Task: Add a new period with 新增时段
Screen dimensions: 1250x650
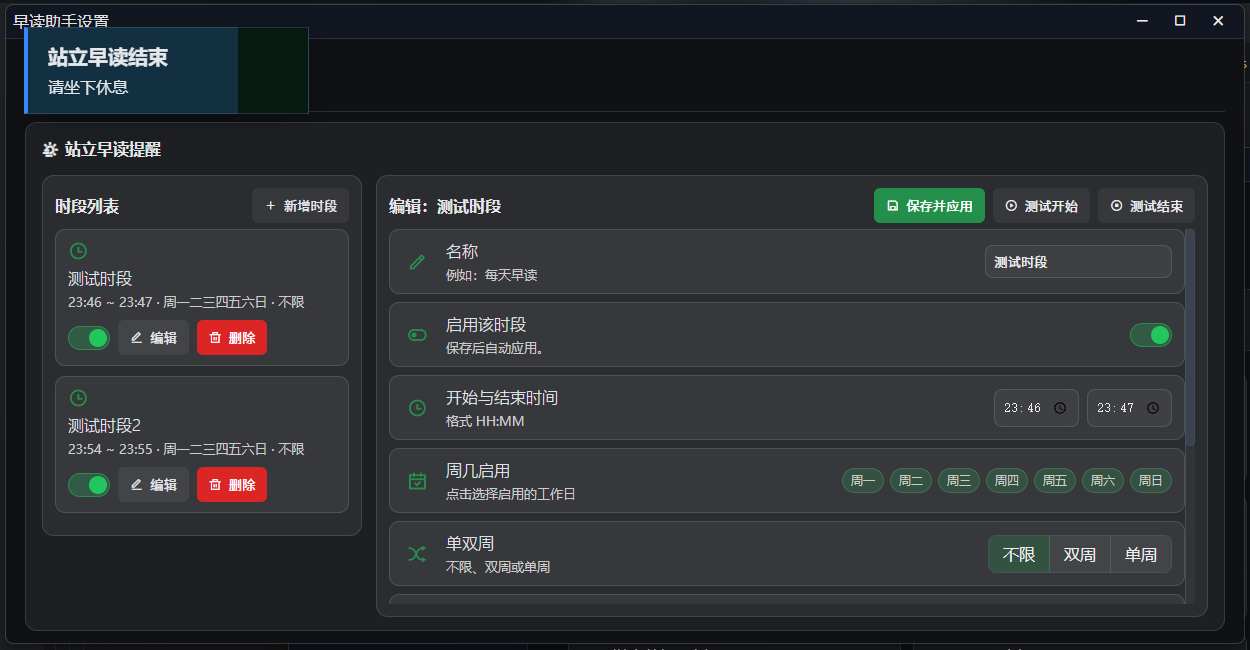Action: pyautogui.click(x=301, y=206)
